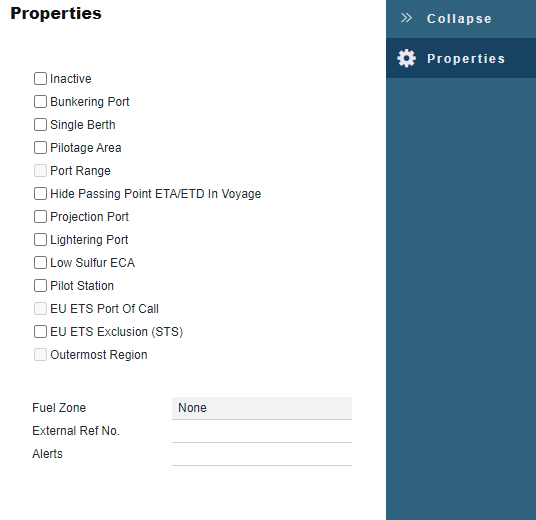Click the disabled Port Range checkbox

[x=40, y=171]
